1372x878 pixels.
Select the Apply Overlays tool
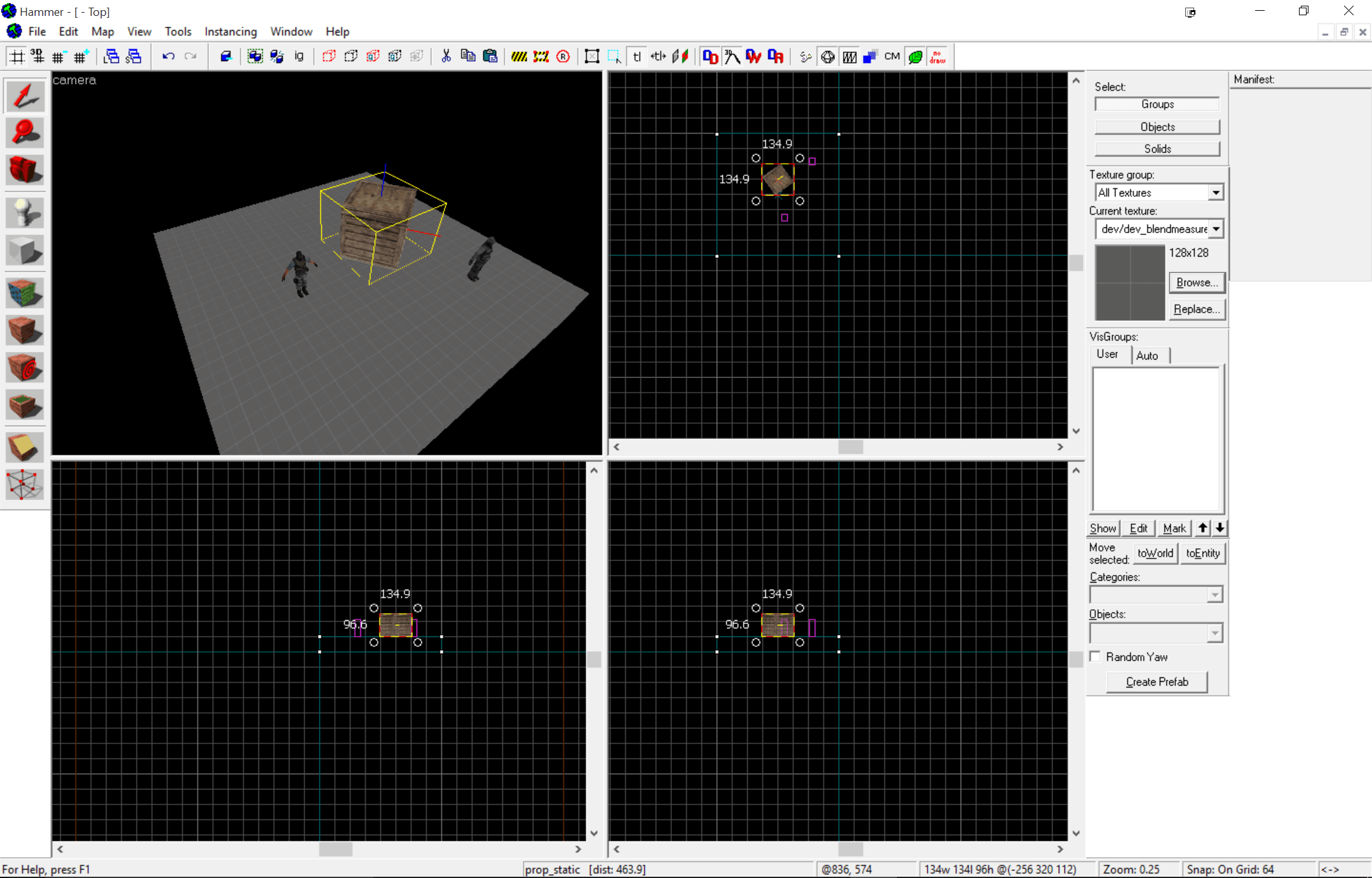[25, 405]
